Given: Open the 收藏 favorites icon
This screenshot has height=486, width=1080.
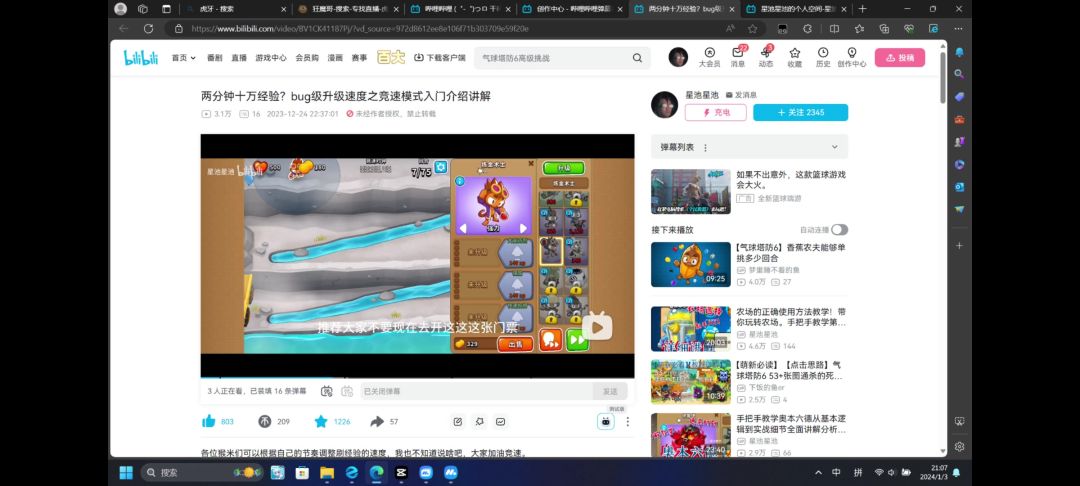Looking at the screenshot, I should [x=794, y=57].
